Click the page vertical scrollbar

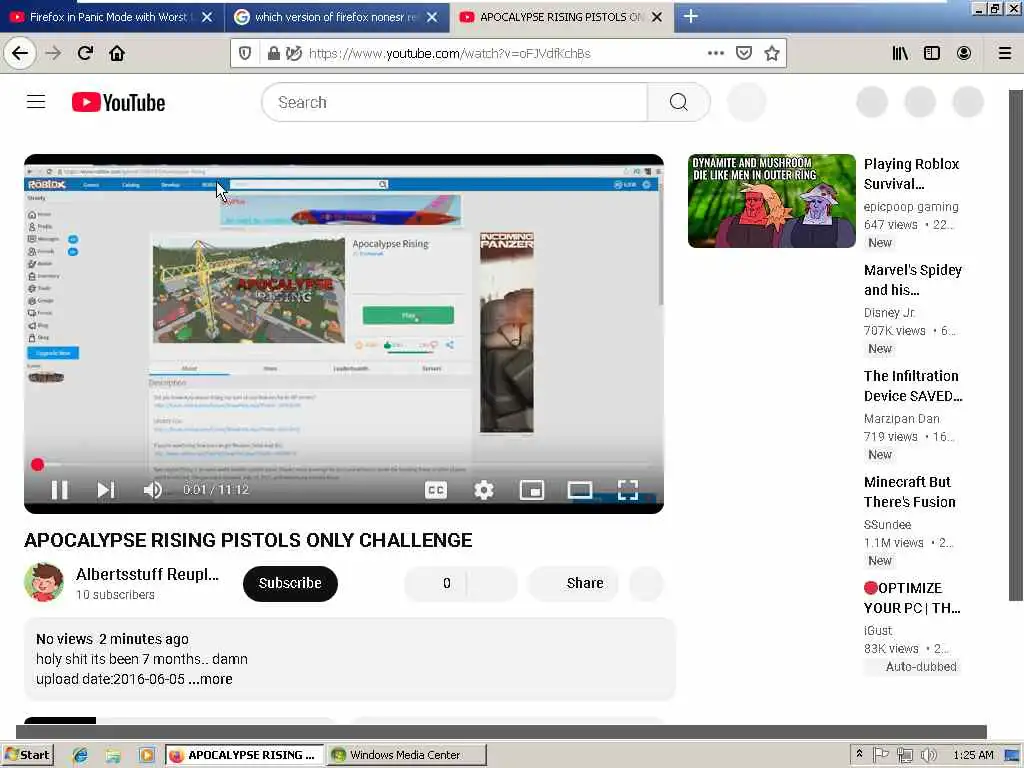click(x=1016, y=345)
